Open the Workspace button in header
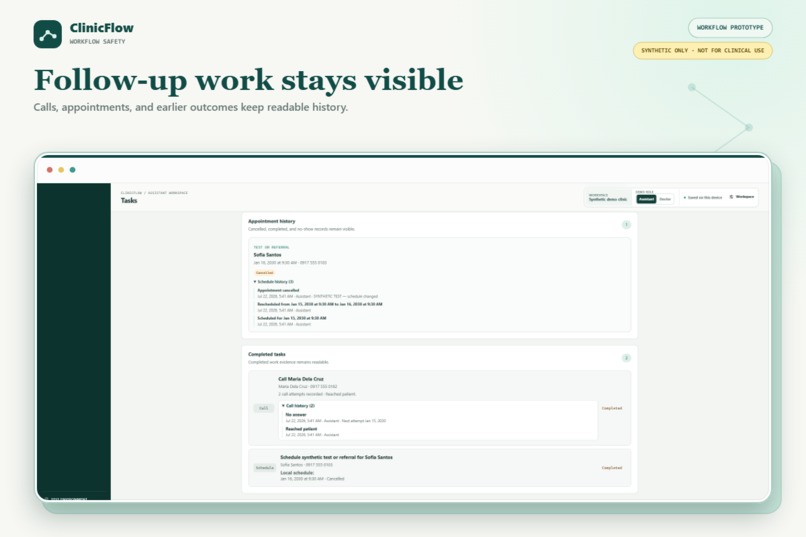806x537 pixels. pyautogui.click(x=742, y=197)
